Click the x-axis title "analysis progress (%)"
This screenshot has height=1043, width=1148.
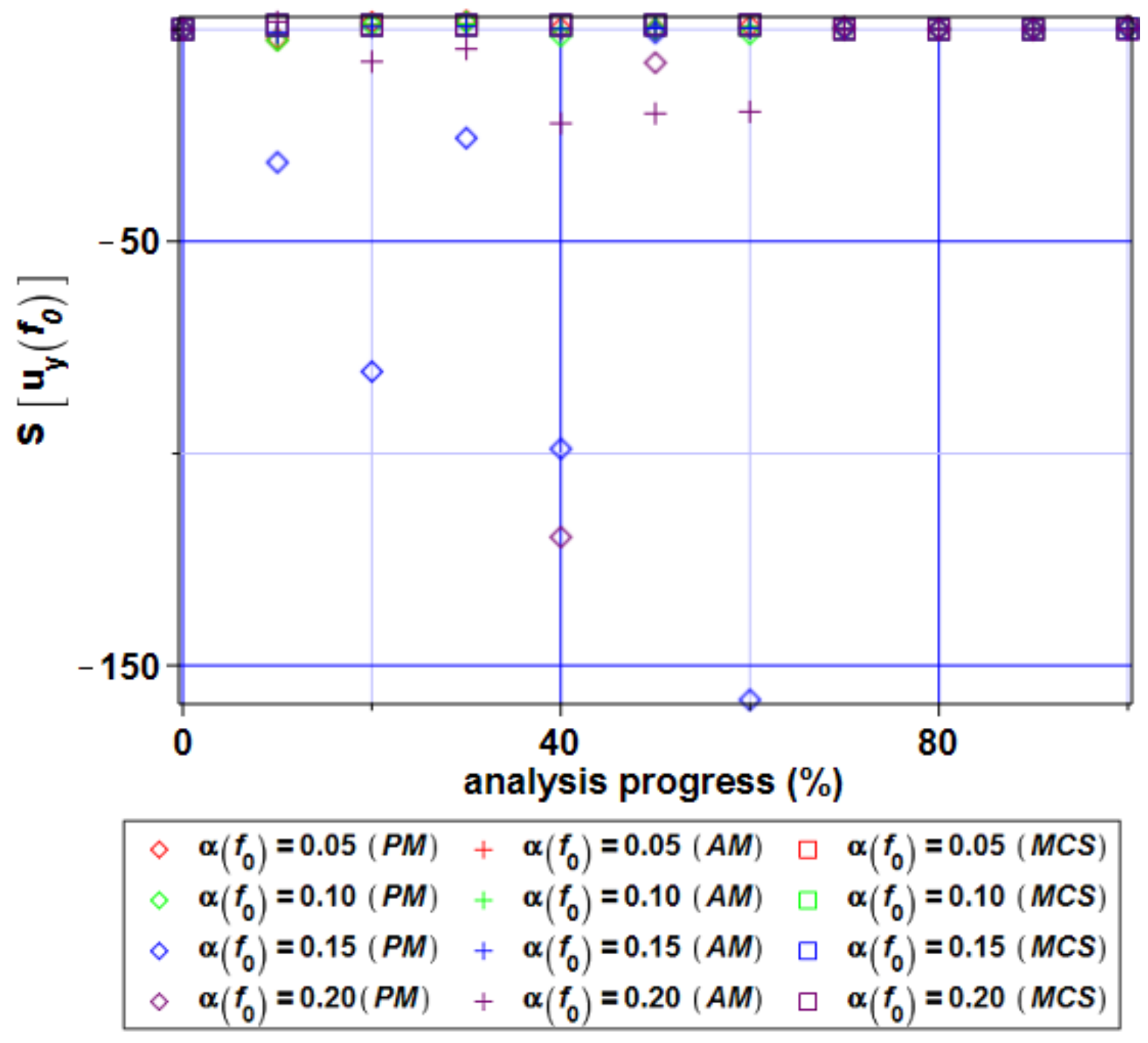[653, 783]
